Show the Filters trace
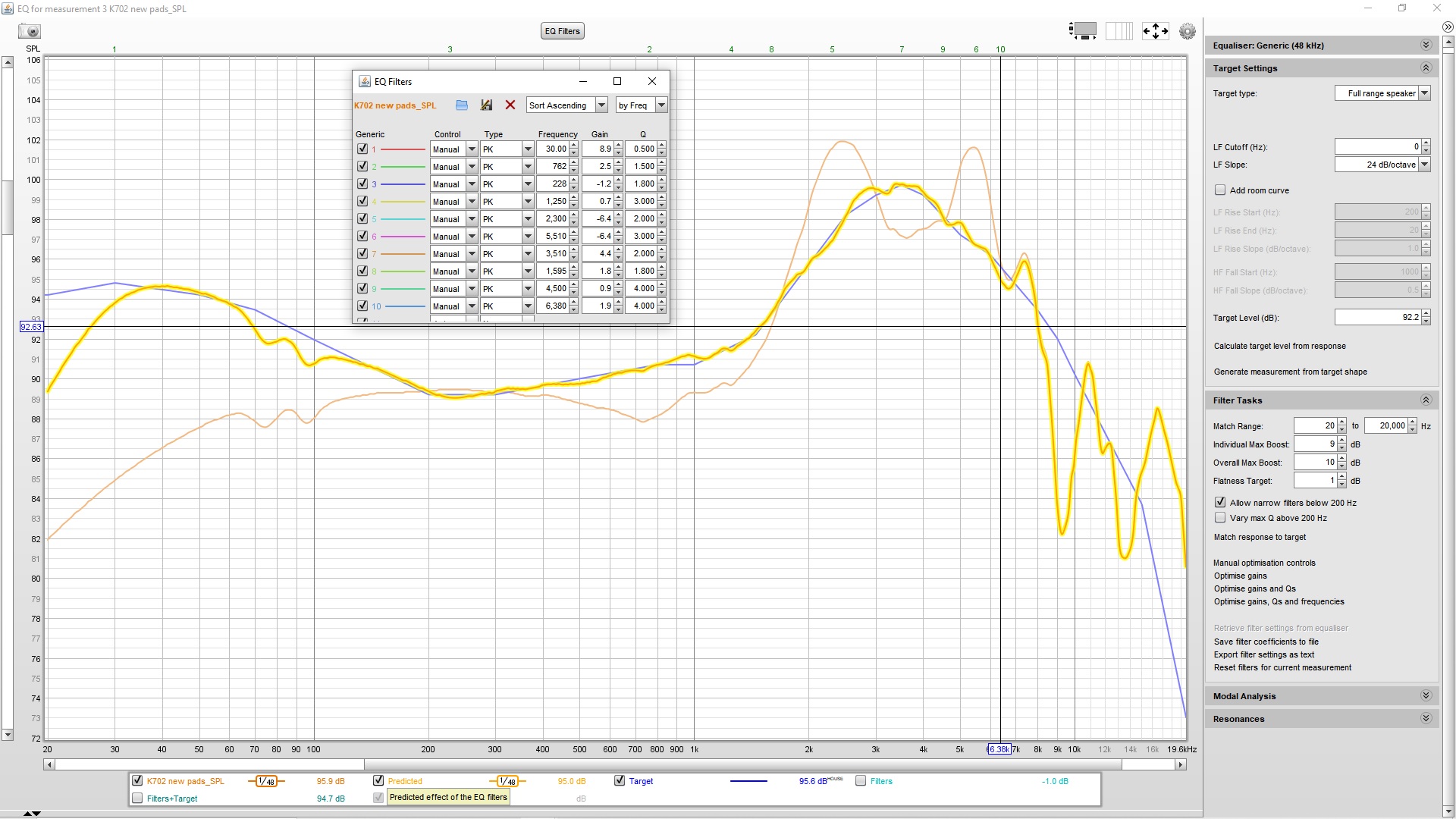The height and width of the screenshot is (819, 1456). click(x=861, y=780)
